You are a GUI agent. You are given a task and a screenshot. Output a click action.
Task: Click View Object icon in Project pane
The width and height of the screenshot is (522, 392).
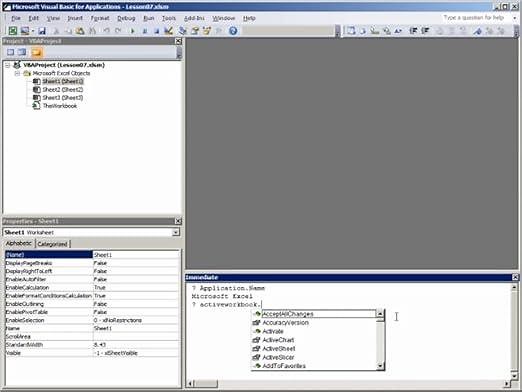coord(22,52)
